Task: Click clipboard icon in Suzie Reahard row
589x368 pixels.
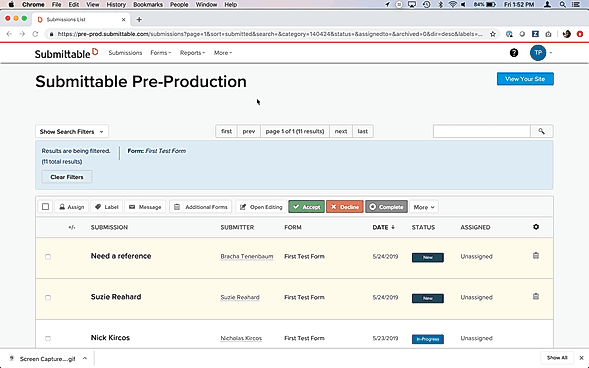Action: pos(536,296)
